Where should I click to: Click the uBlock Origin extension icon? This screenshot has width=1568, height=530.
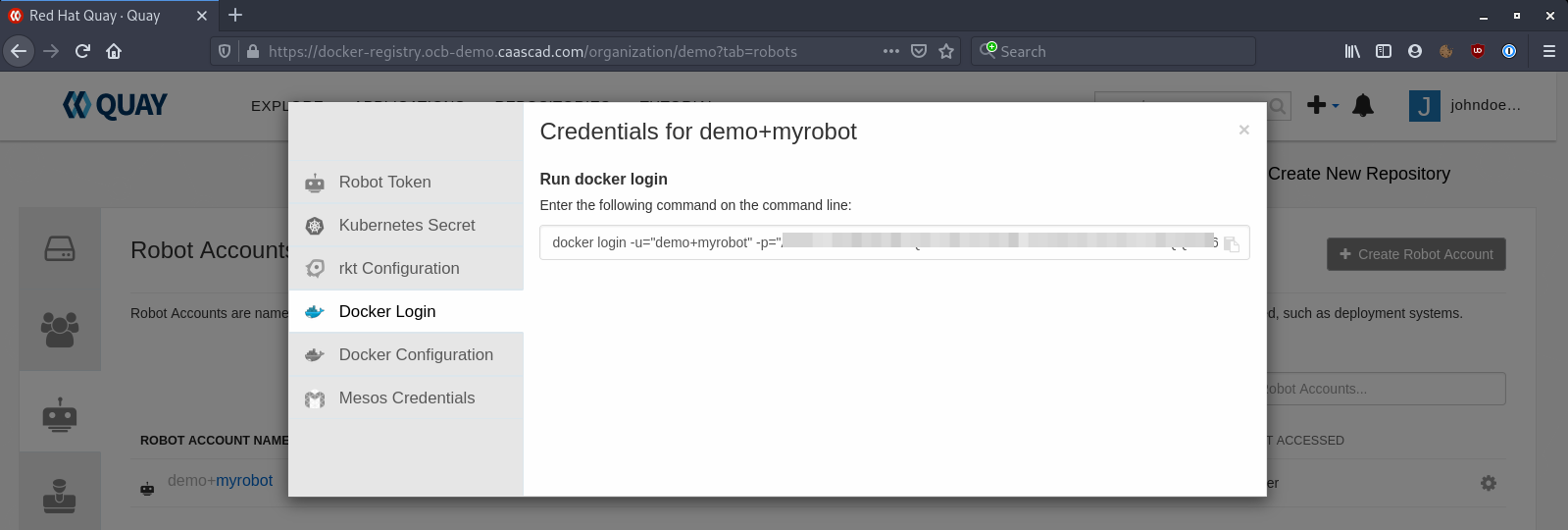[1478, 51]
